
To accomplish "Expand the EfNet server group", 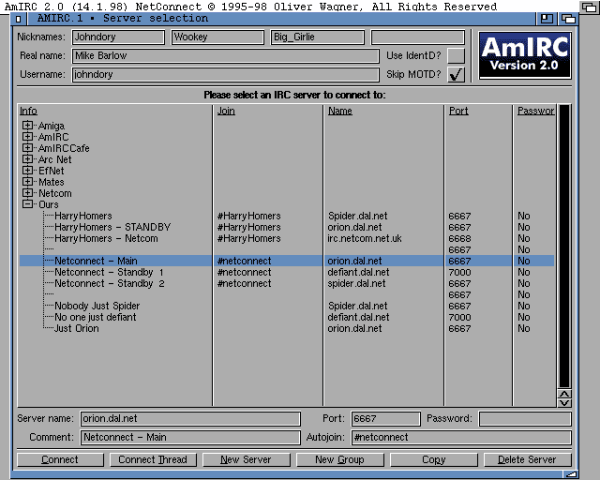I will 28,170.
